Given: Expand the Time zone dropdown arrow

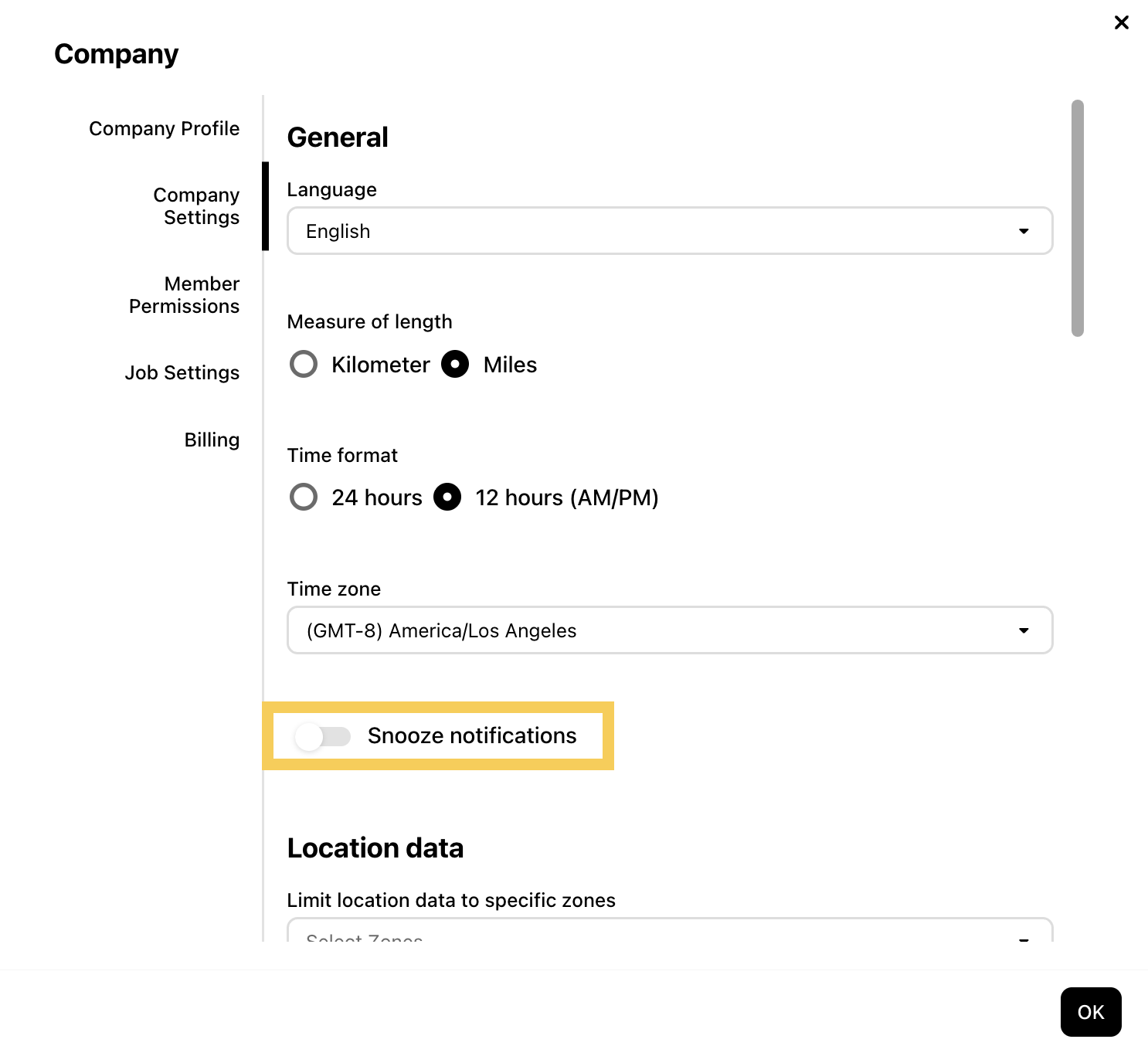Looking at the screenshot, I should coord(1024,630).
